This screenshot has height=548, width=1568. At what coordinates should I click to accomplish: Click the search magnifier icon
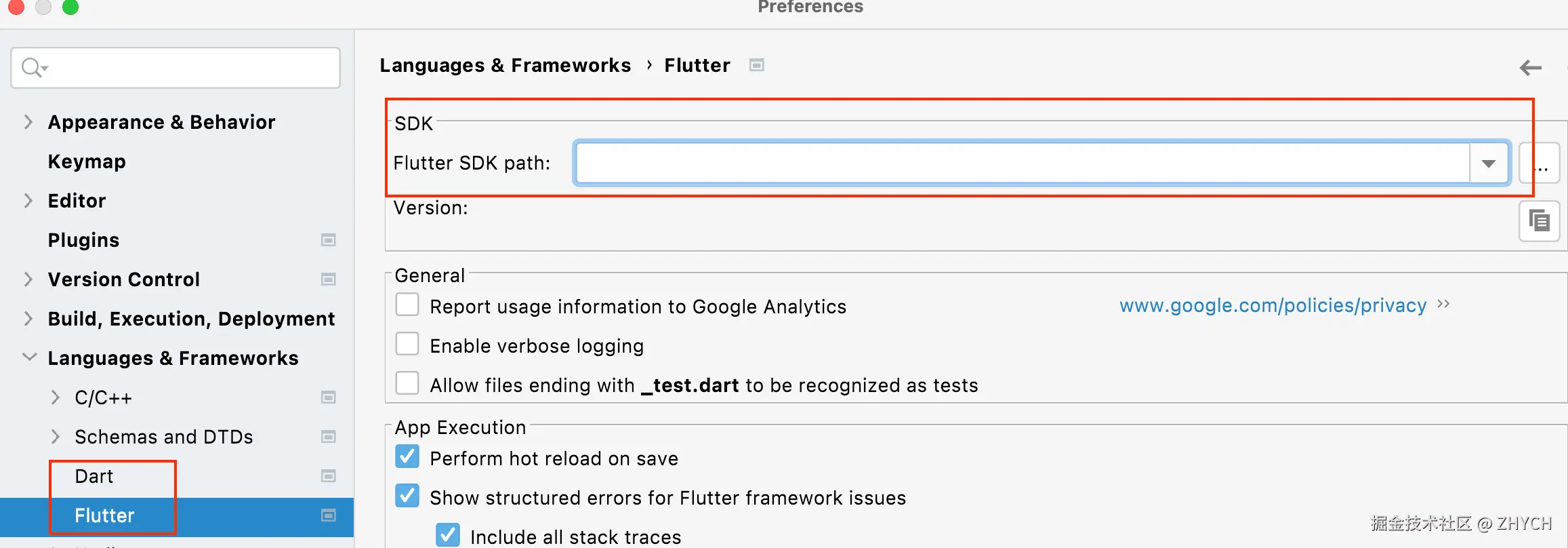point(32,67)
